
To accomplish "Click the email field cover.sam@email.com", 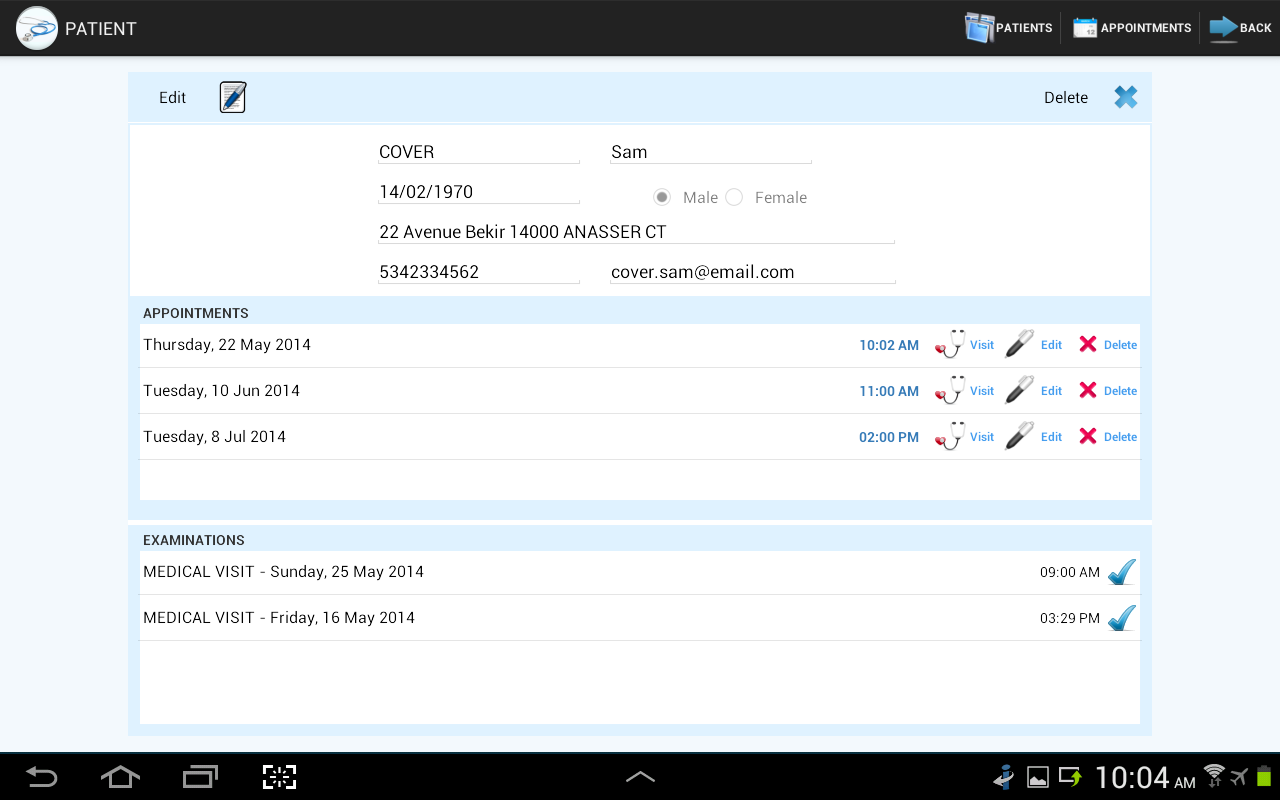I will pyautogui.click(x=753, y=272).
